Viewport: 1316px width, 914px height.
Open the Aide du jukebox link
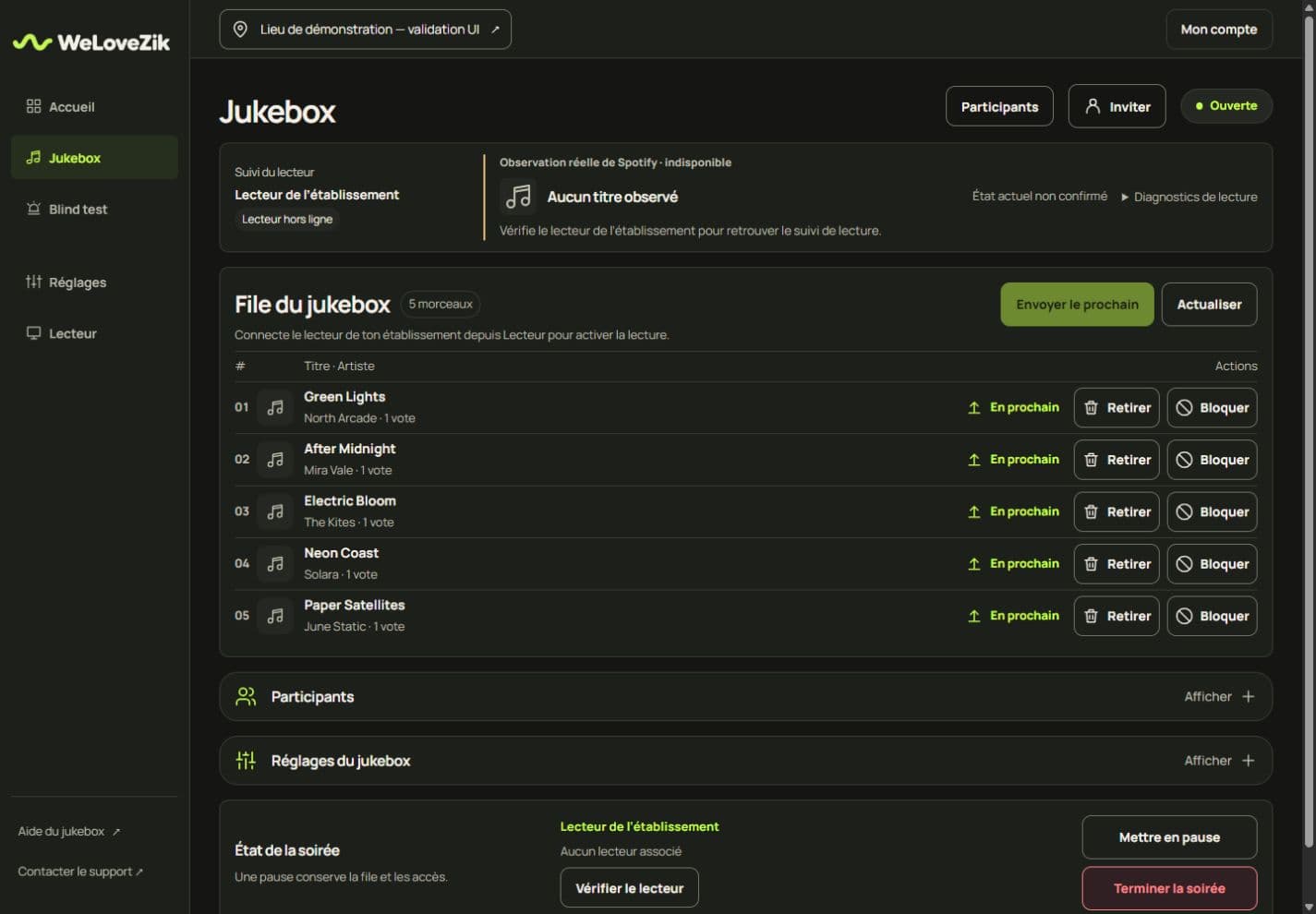click(69, 831)
